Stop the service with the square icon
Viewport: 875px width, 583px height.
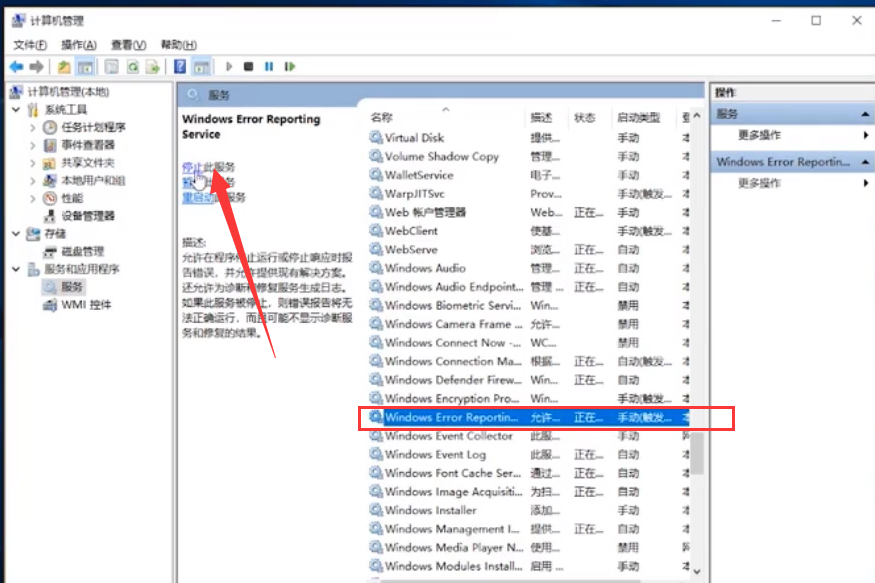tap(249, 66)
